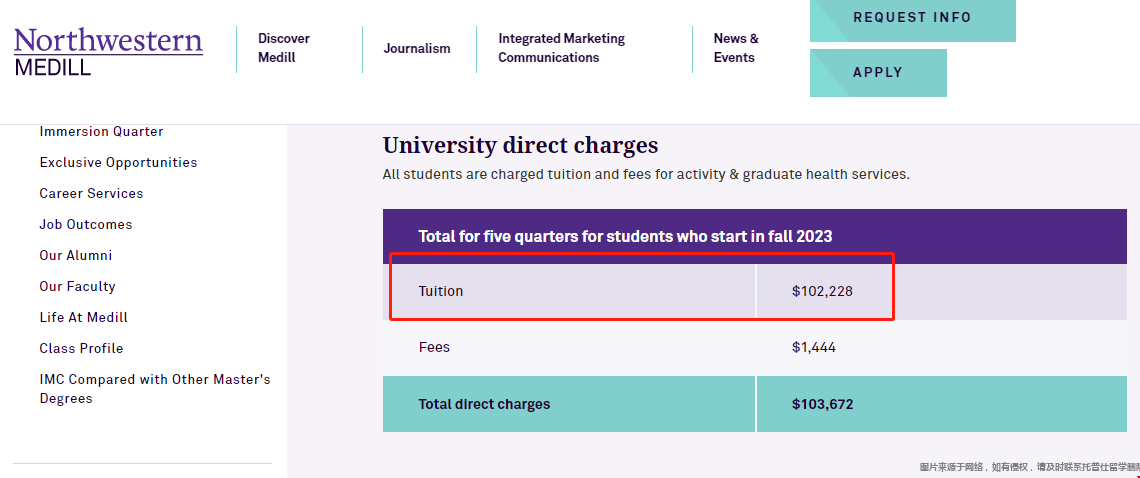1140x478 pixels.
Task: Click the Total direct charges $103,672 value
Action: [822, 405]
